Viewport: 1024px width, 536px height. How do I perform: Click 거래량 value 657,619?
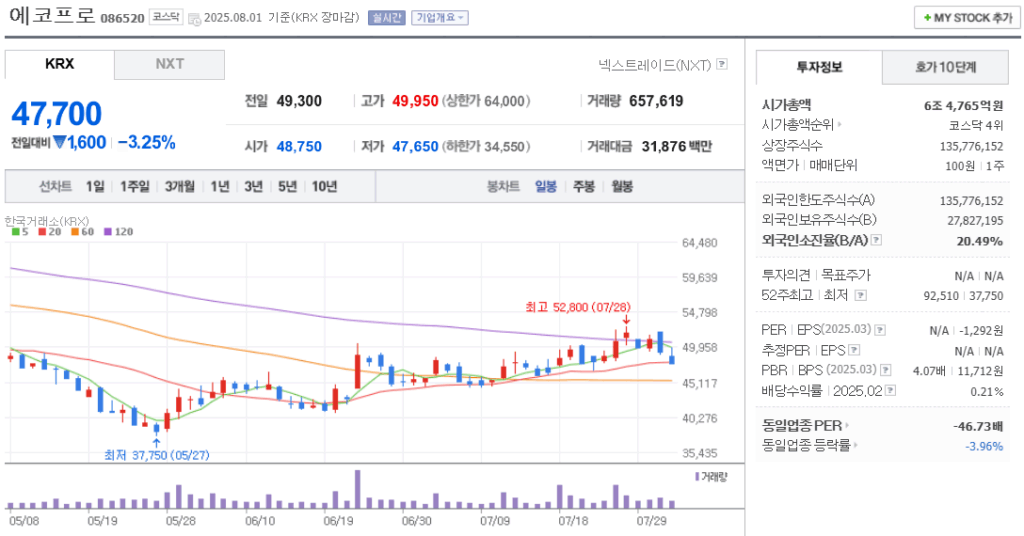coord(656,101)
